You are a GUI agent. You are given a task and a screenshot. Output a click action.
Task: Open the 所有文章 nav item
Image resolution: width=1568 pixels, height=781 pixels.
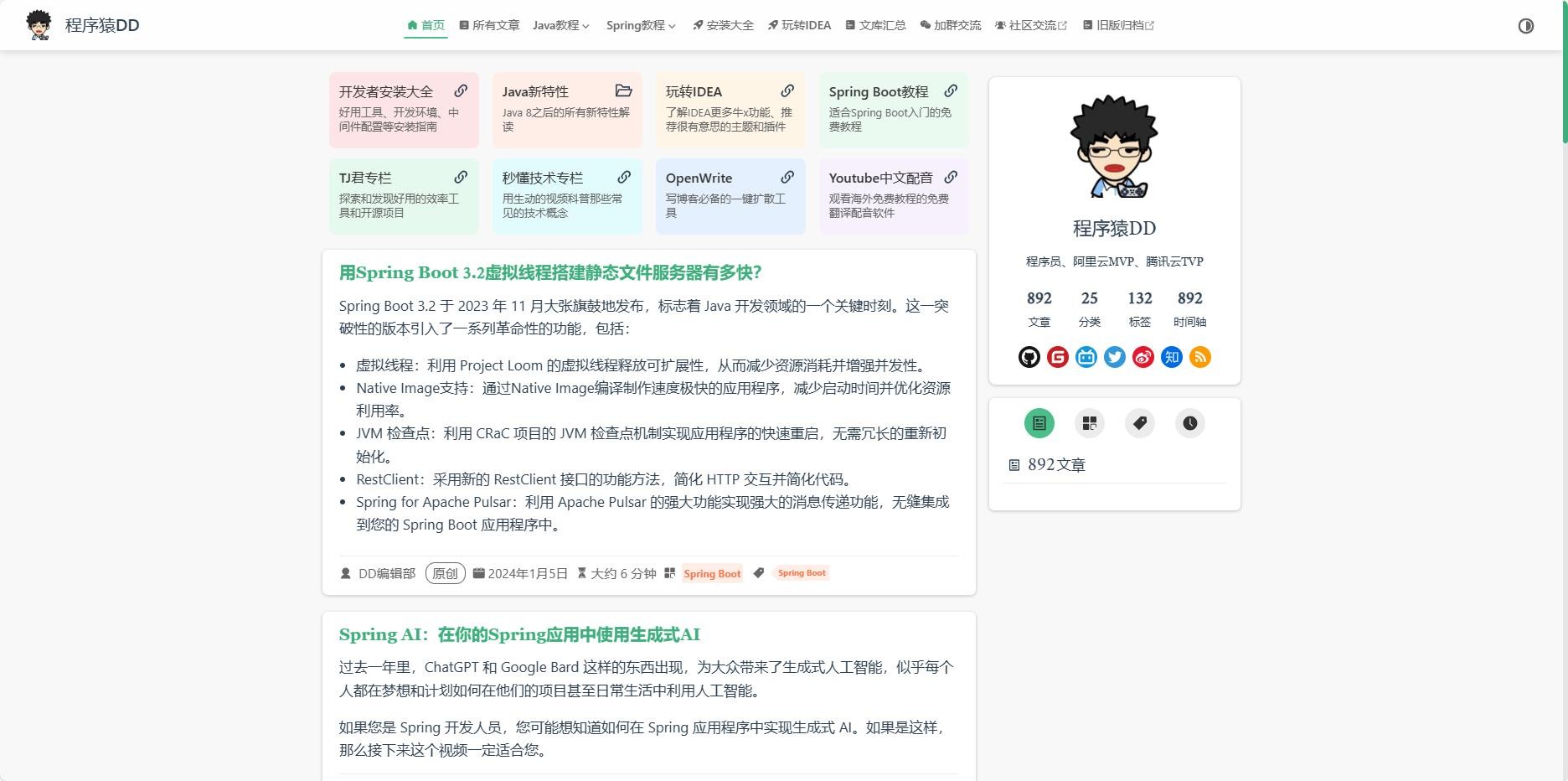[x=489, y=25]
